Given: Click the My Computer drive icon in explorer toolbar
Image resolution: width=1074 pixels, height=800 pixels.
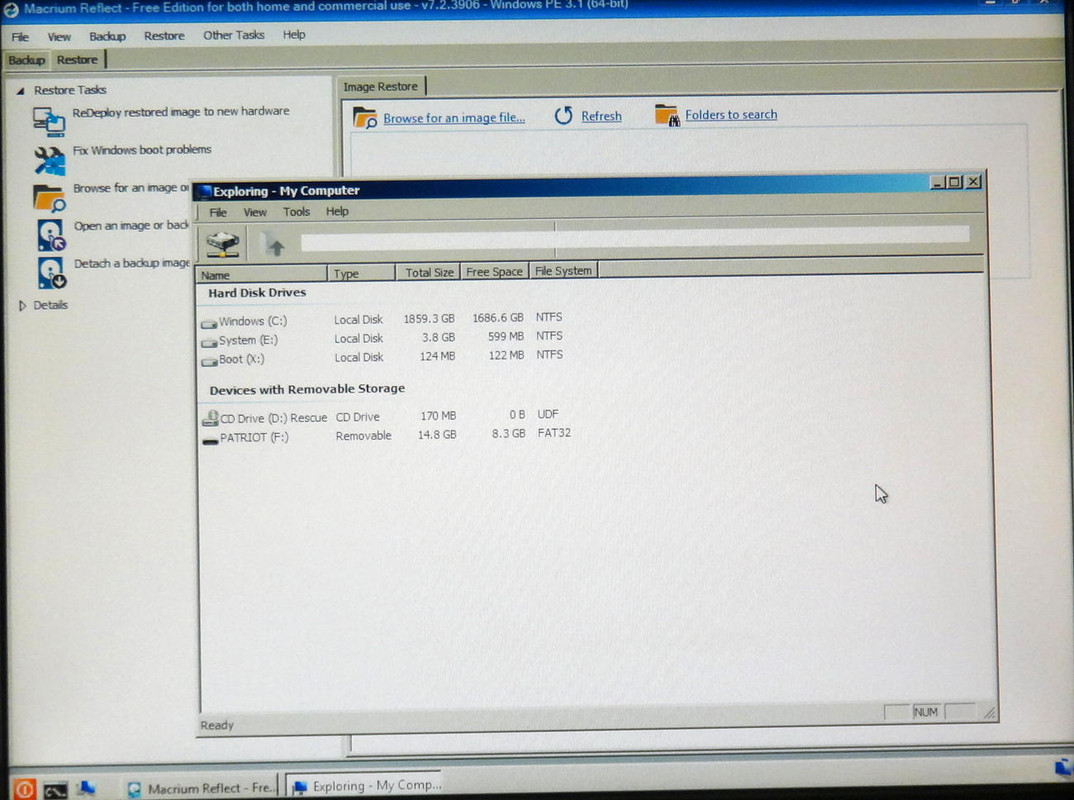Looking at the screenshot, I should point(223,244).
